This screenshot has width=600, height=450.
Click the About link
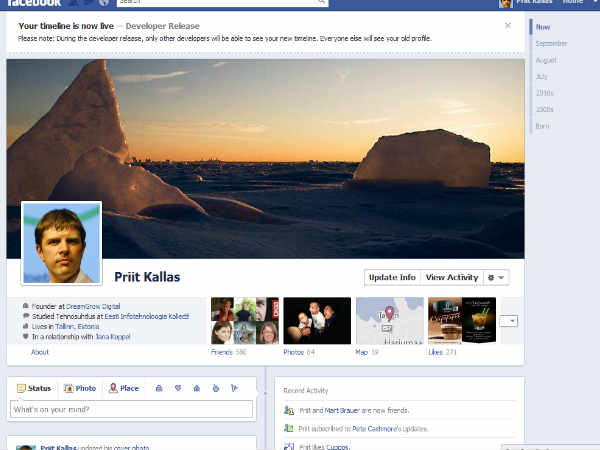pos(40,352)
